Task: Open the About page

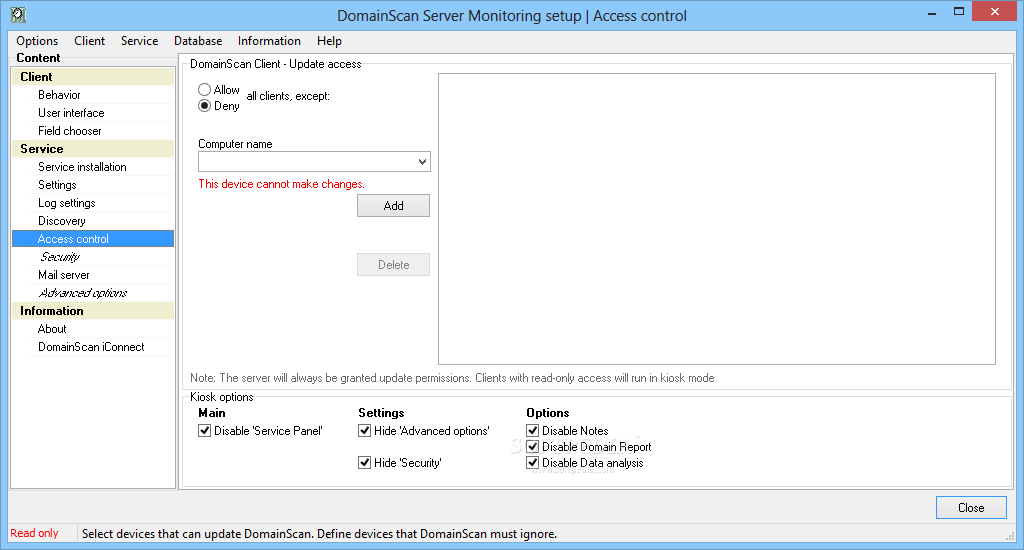Action: click(52, 329)
